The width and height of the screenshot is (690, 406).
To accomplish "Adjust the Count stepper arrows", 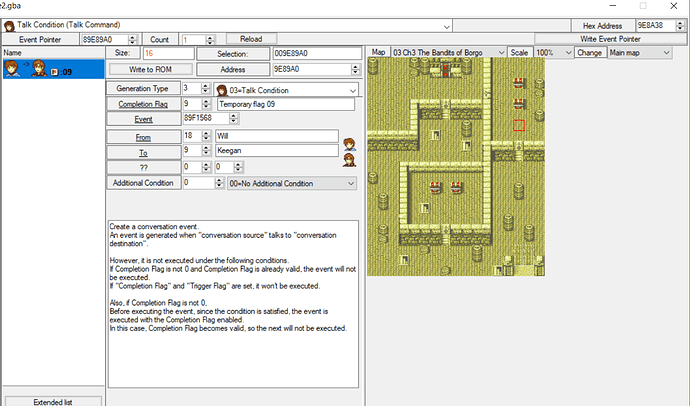I will 210,40.
